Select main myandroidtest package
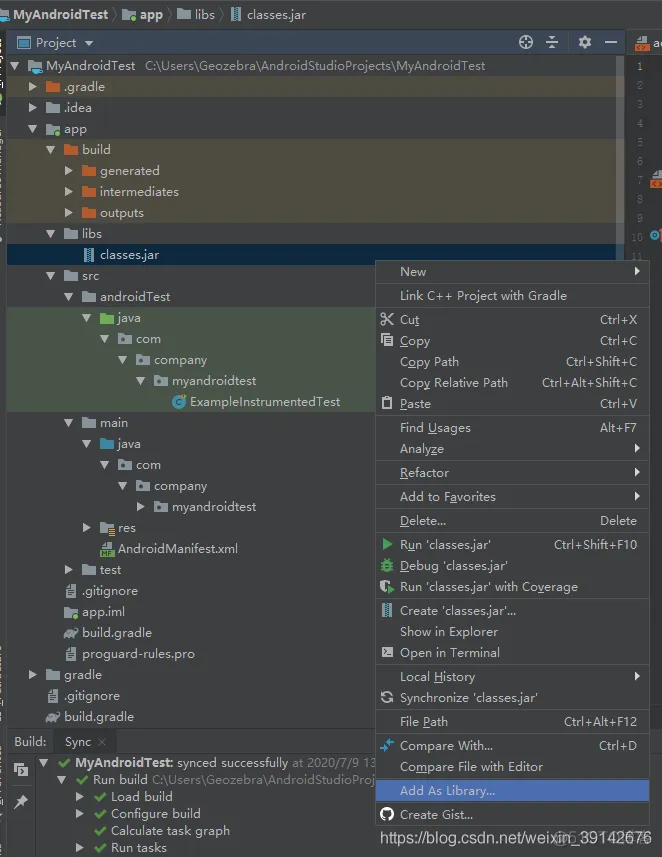Viewport: 662px width, 857px height. tap(214, 507)
